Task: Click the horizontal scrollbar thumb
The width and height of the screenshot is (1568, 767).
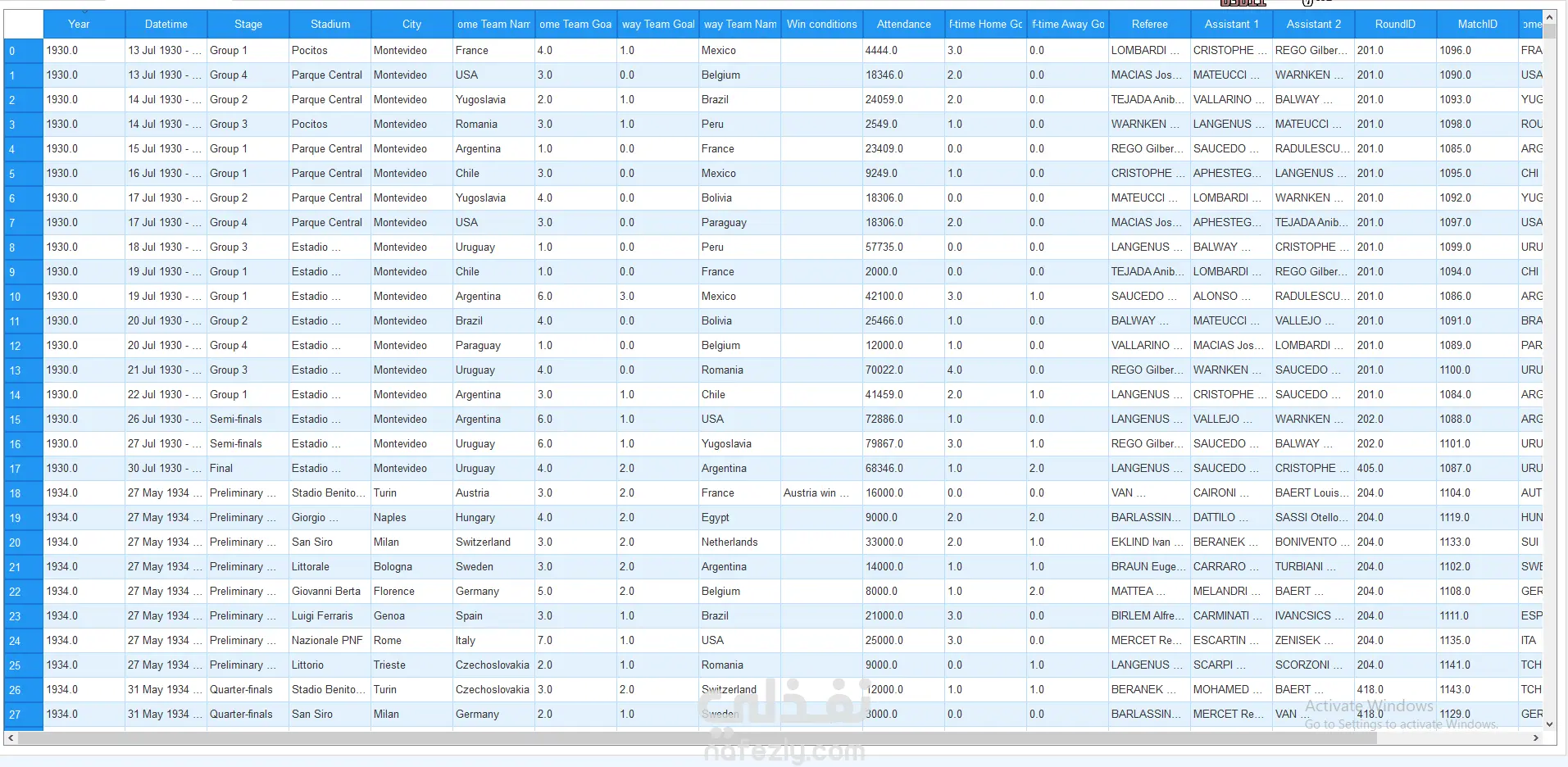Action: tap(698, 738)
